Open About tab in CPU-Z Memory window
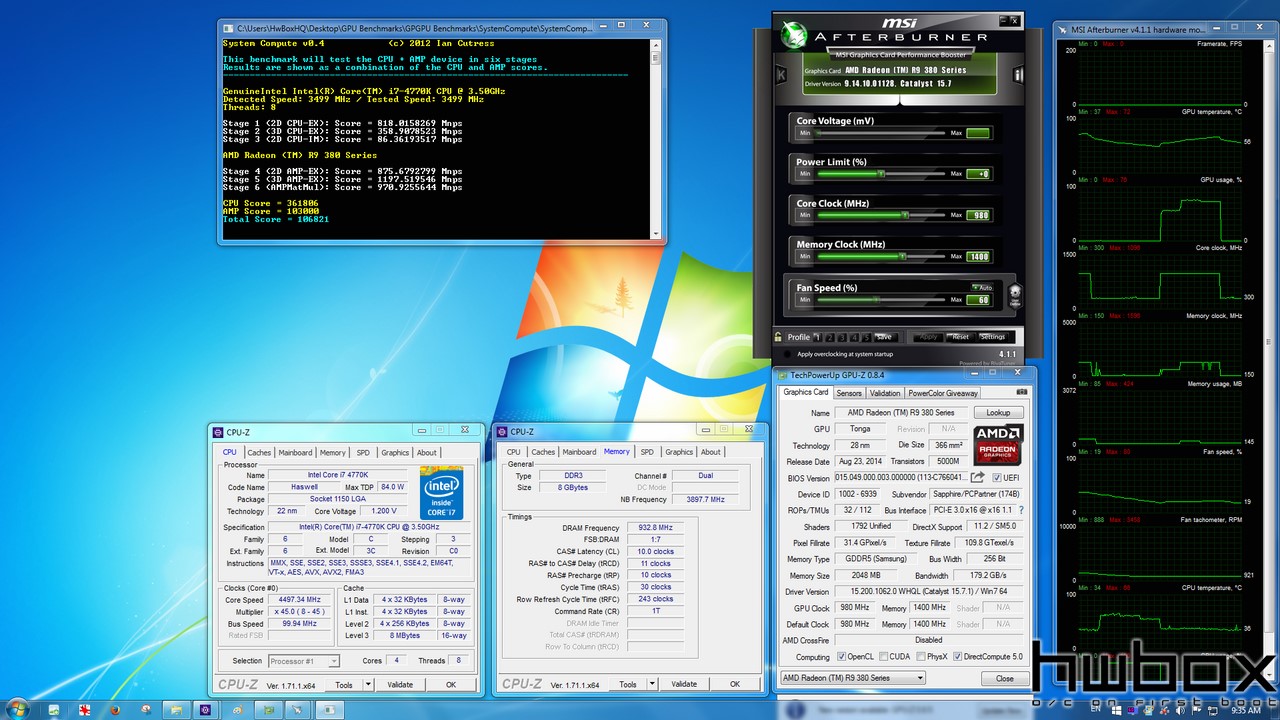This screenshot has height=720, width=1280. pos(711,452)
